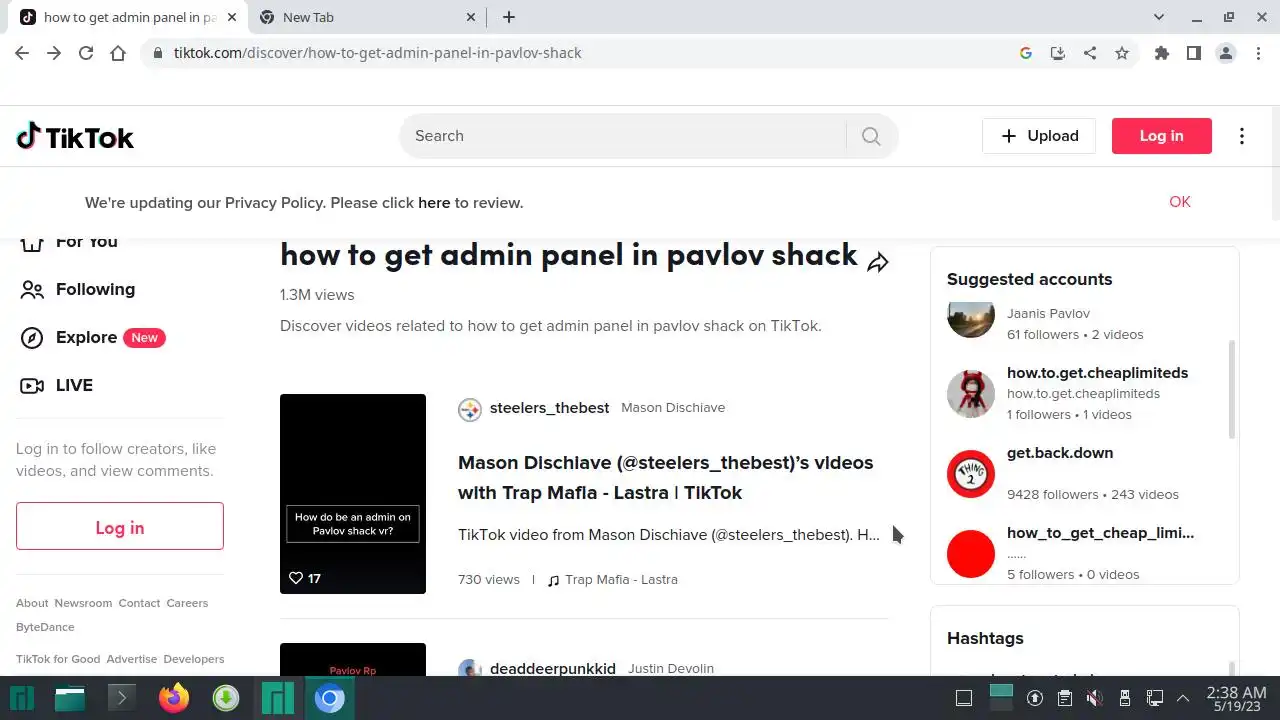Click the Google icon in the address bar

coord(1026,53)
